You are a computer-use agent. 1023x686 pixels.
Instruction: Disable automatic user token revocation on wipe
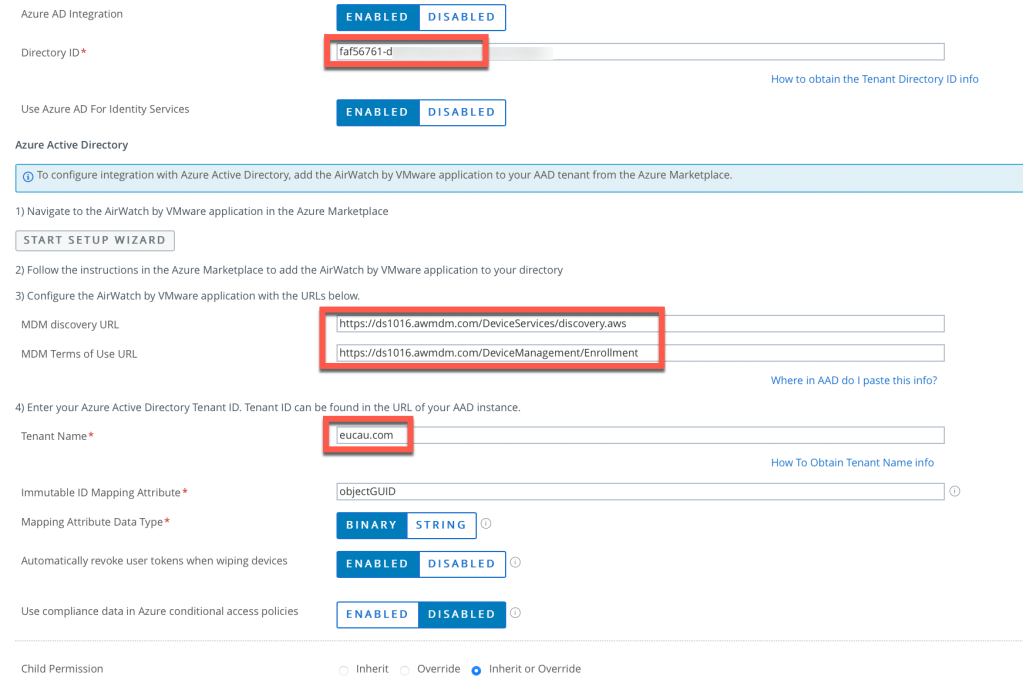click(x=461, y=564)
